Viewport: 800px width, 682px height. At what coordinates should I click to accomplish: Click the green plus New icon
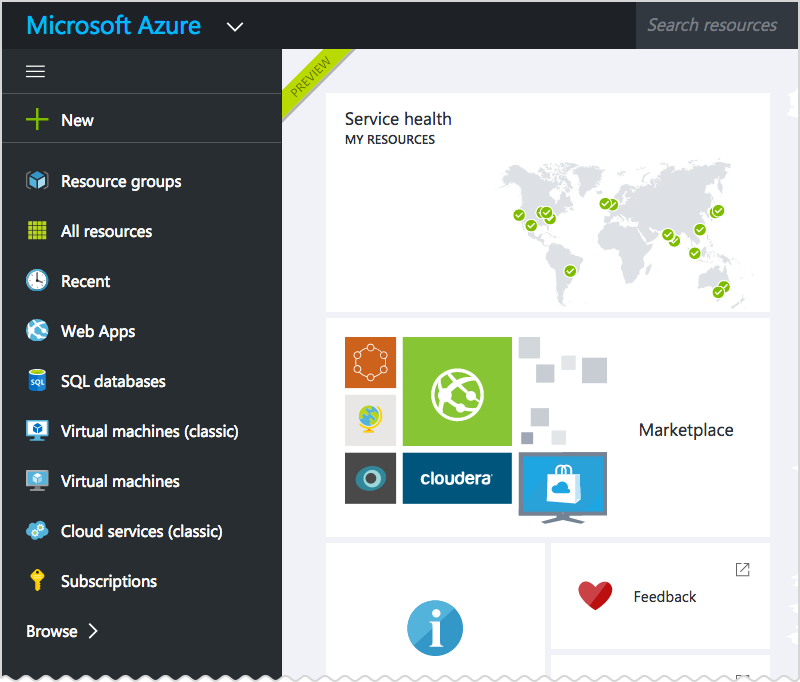[37, 120]
